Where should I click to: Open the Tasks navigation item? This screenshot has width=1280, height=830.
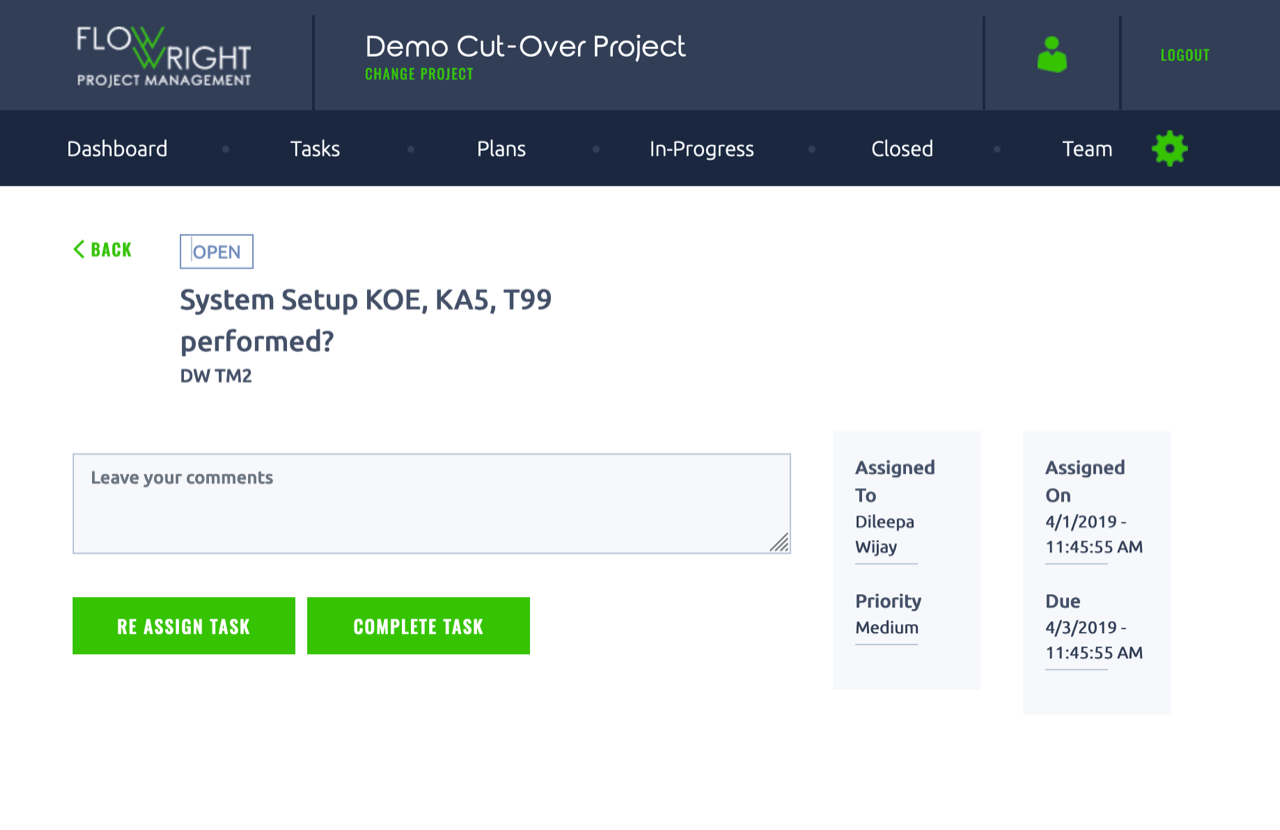[x=315, y=148]
